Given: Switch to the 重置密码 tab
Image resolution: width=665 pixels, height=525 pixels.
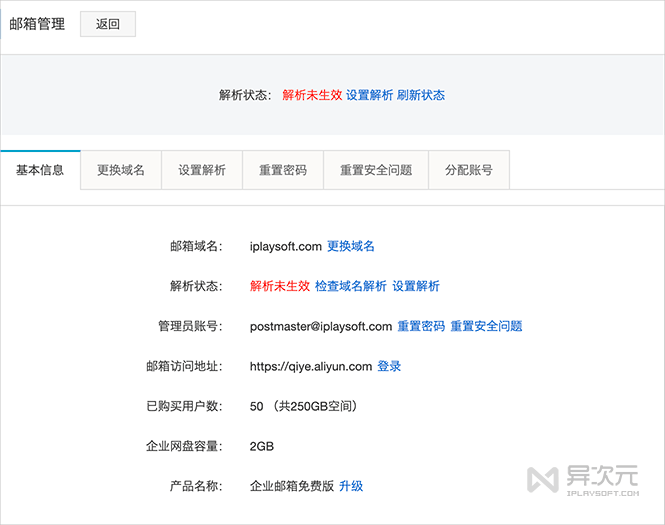Looking at the screenshot, I should (283, 170).
